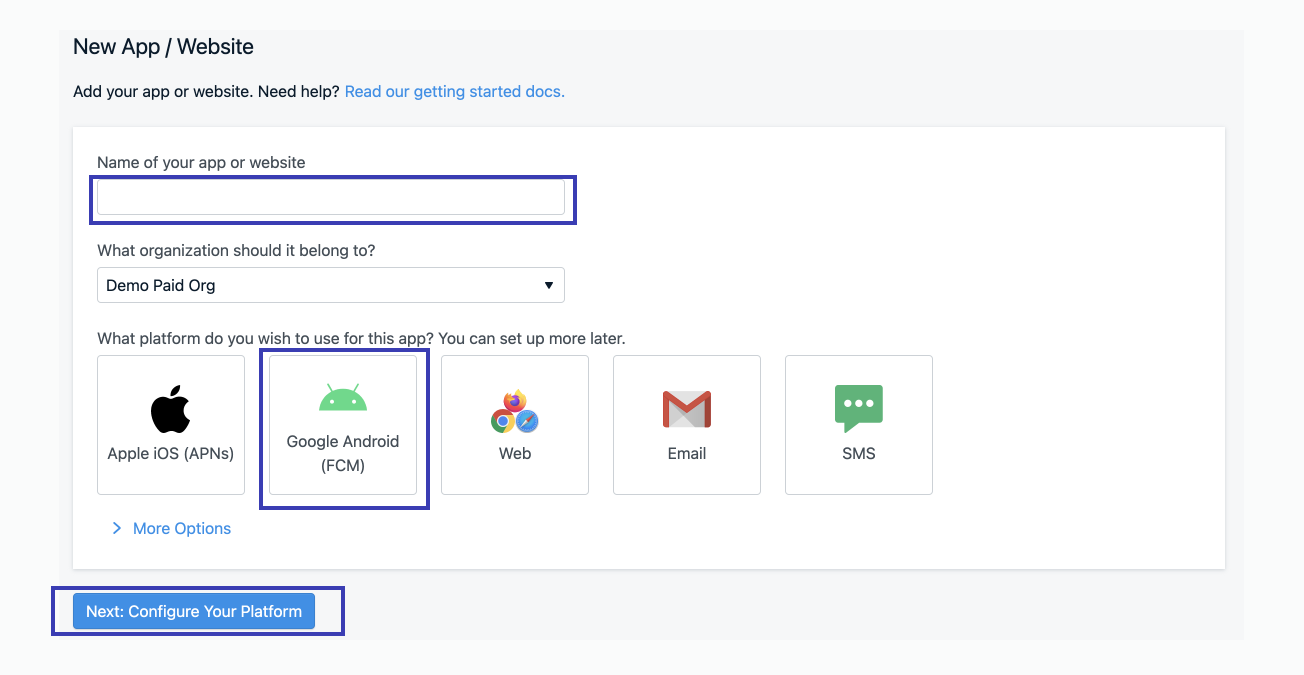Click the Firefox logo in Web card
The height and width of the screenshot is (675, 1304).
click(x=515, y=401)
